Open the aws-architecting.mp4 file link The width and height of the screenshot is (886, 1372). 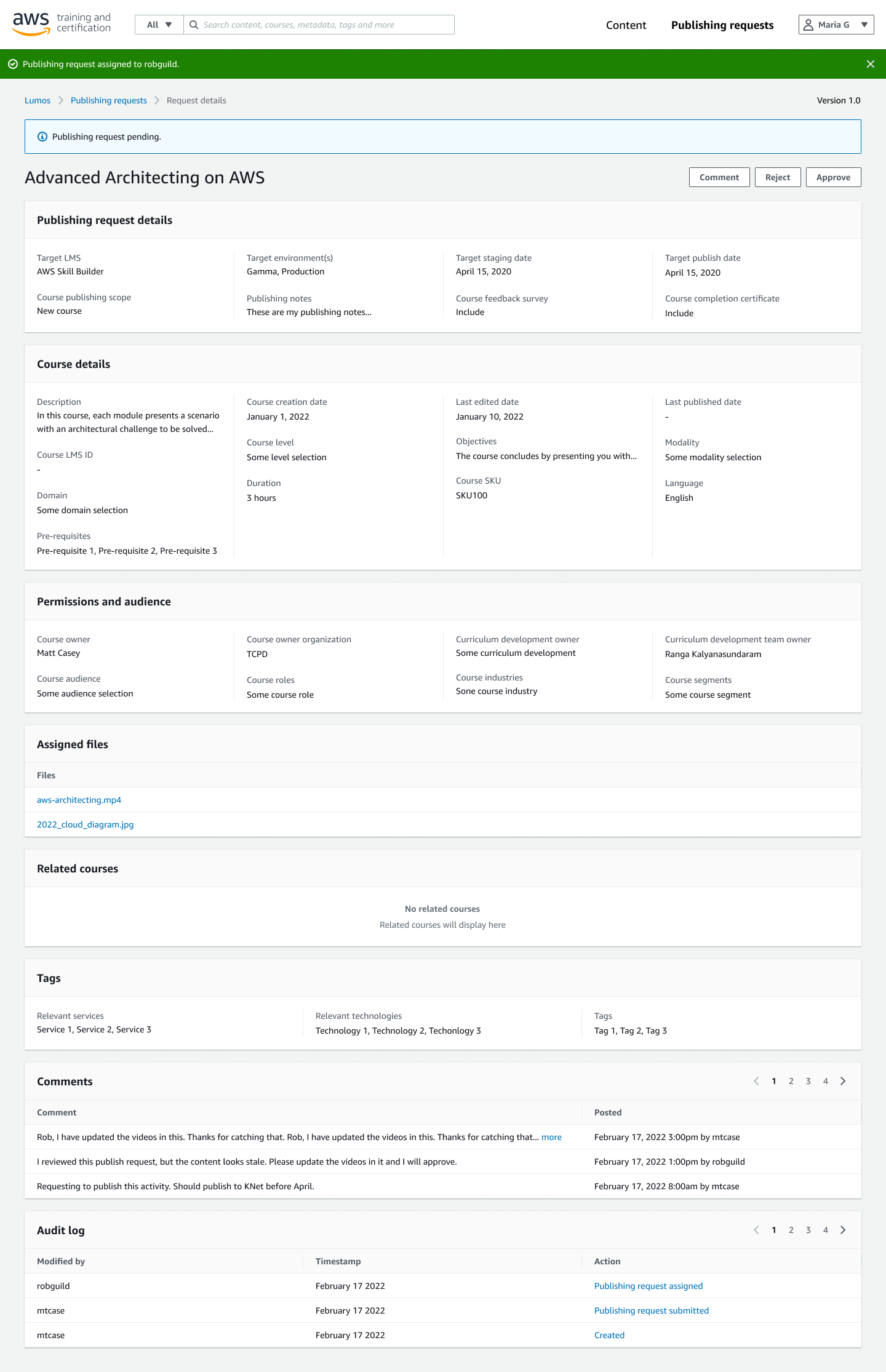tap(79, 800)
